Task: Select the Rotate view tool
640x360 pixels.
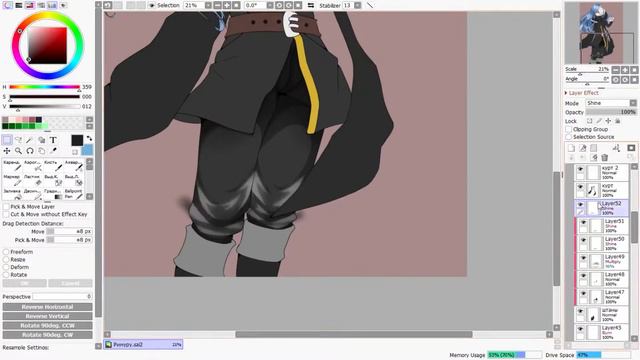Action: [30, 151]
